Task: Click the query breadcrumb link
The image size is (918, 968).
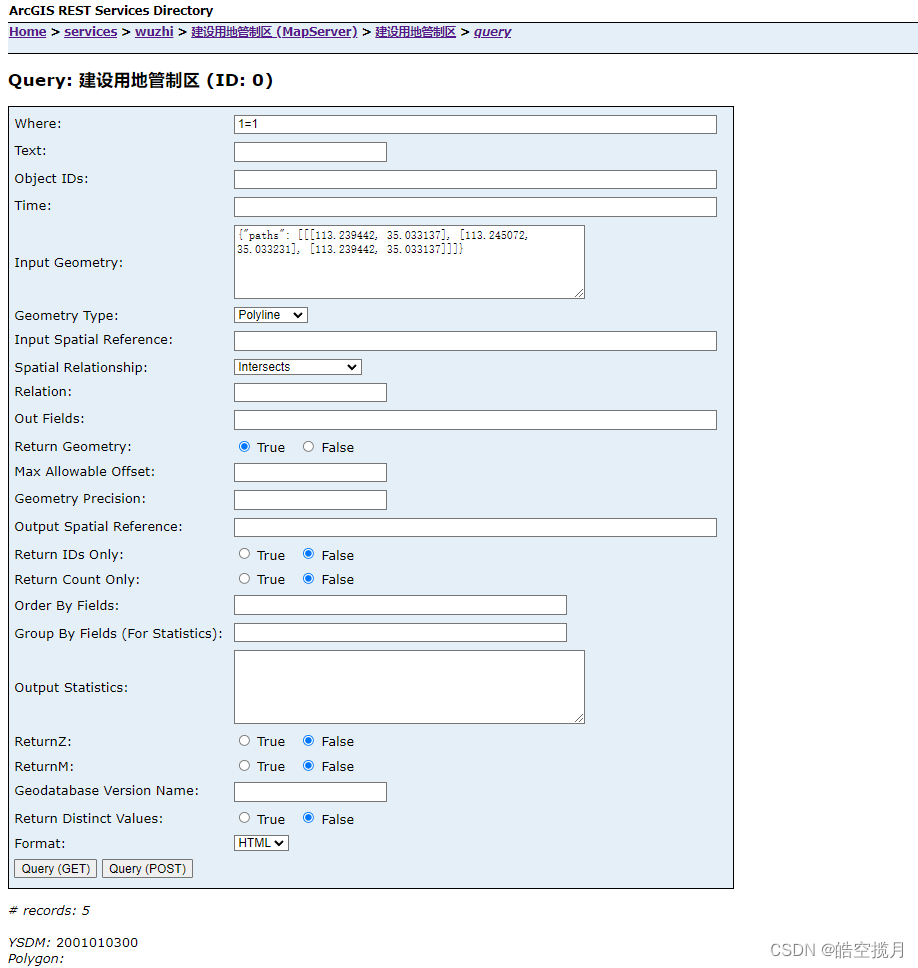Action: coord(492,31)
